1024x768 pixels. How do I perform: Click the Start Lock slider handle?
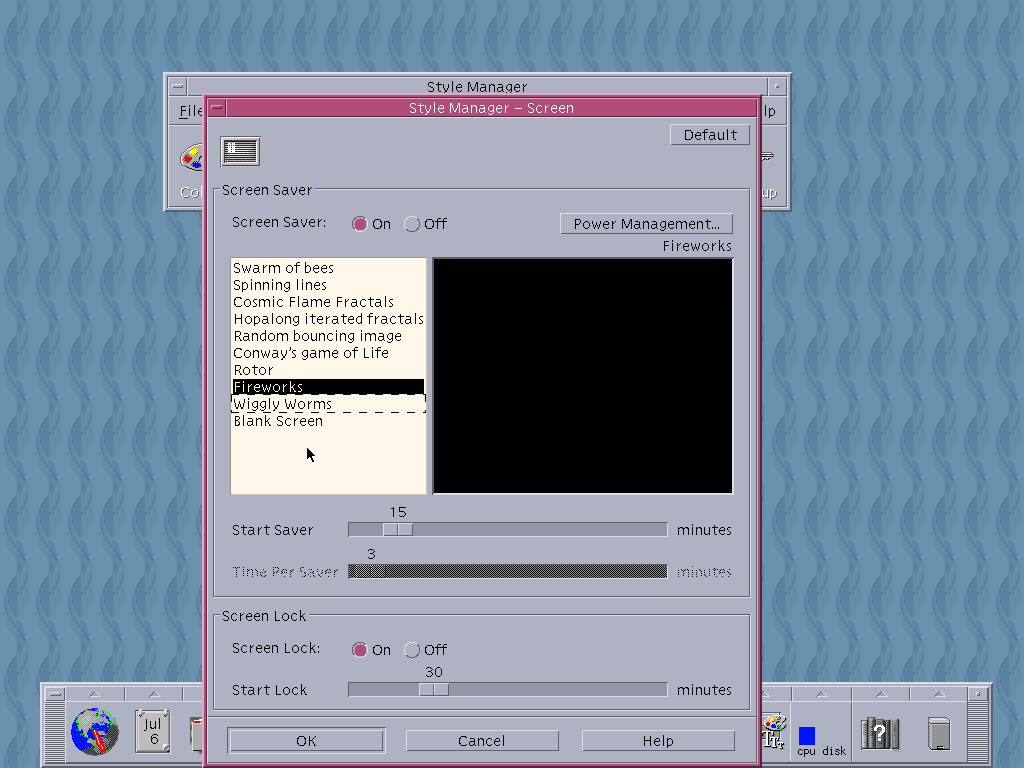(x=434, y=690)
